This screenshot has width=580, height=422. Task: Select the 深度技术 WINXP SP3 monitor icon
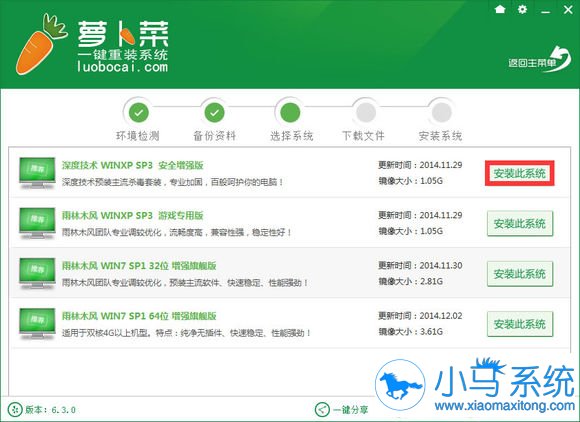tap(37, 173)
